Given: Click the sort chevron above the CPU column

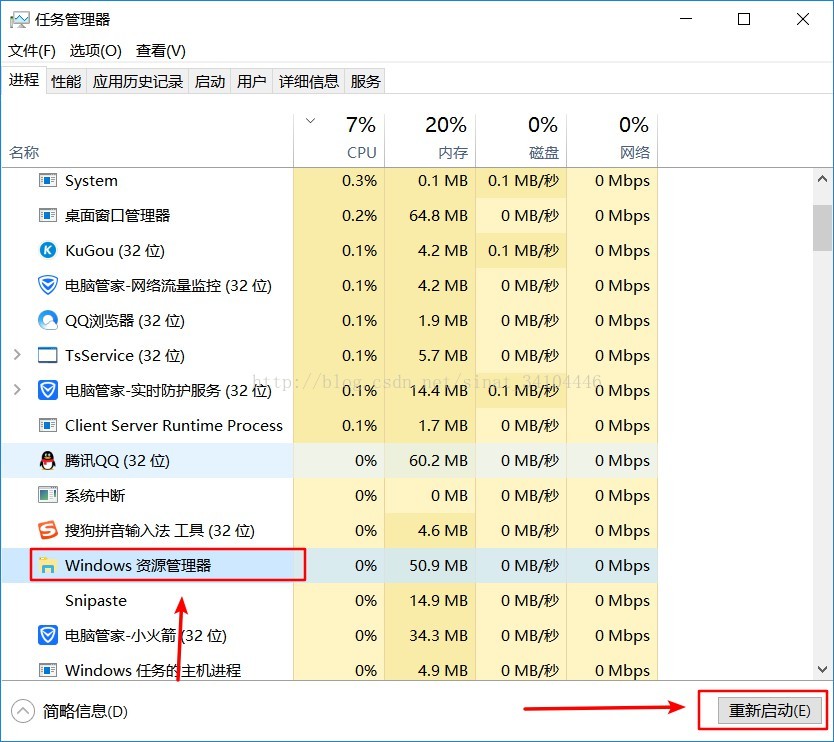Looking at the screenshot, I should (311, 121).
